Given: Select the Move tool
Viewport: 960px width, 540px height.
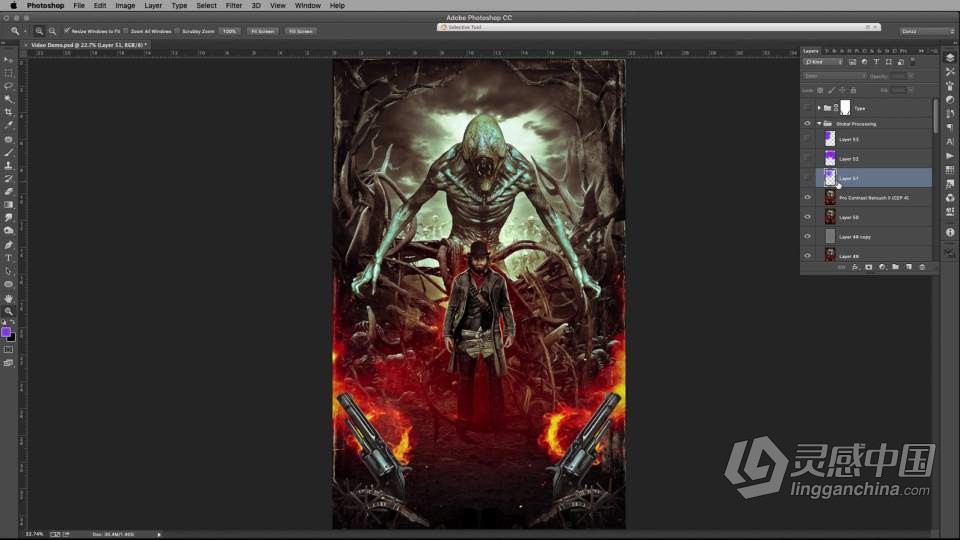Looking at the screenshot, I should coord(9,59).
